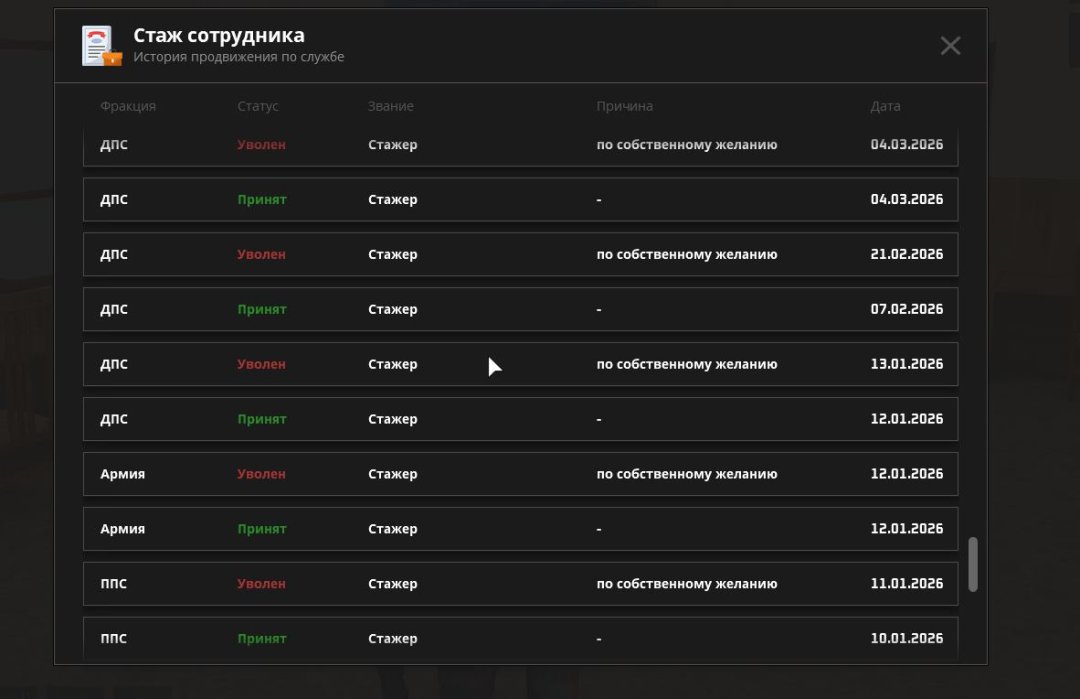Select the ДПС hired row dated 07.02.2026
Screen dimensions: 1080x699
pos(521,309)
